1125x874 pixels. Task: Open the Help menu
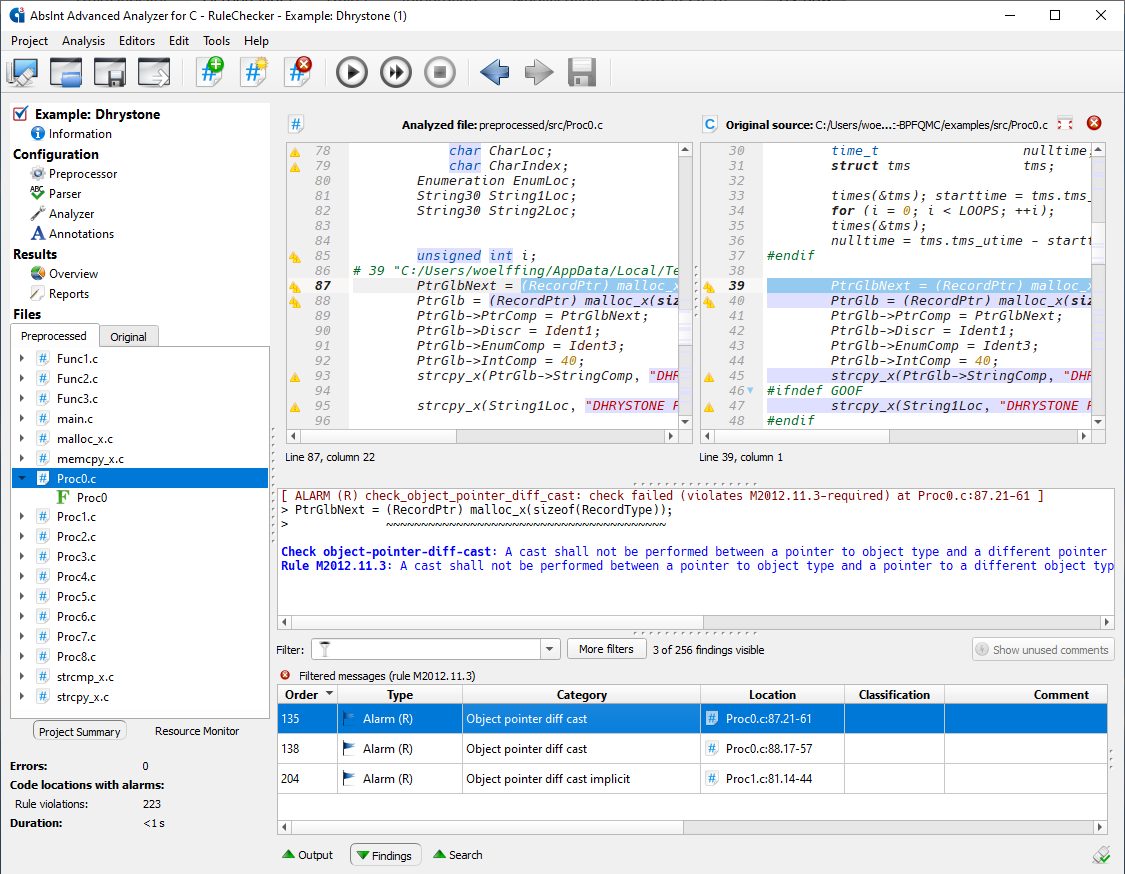[256, 41]
